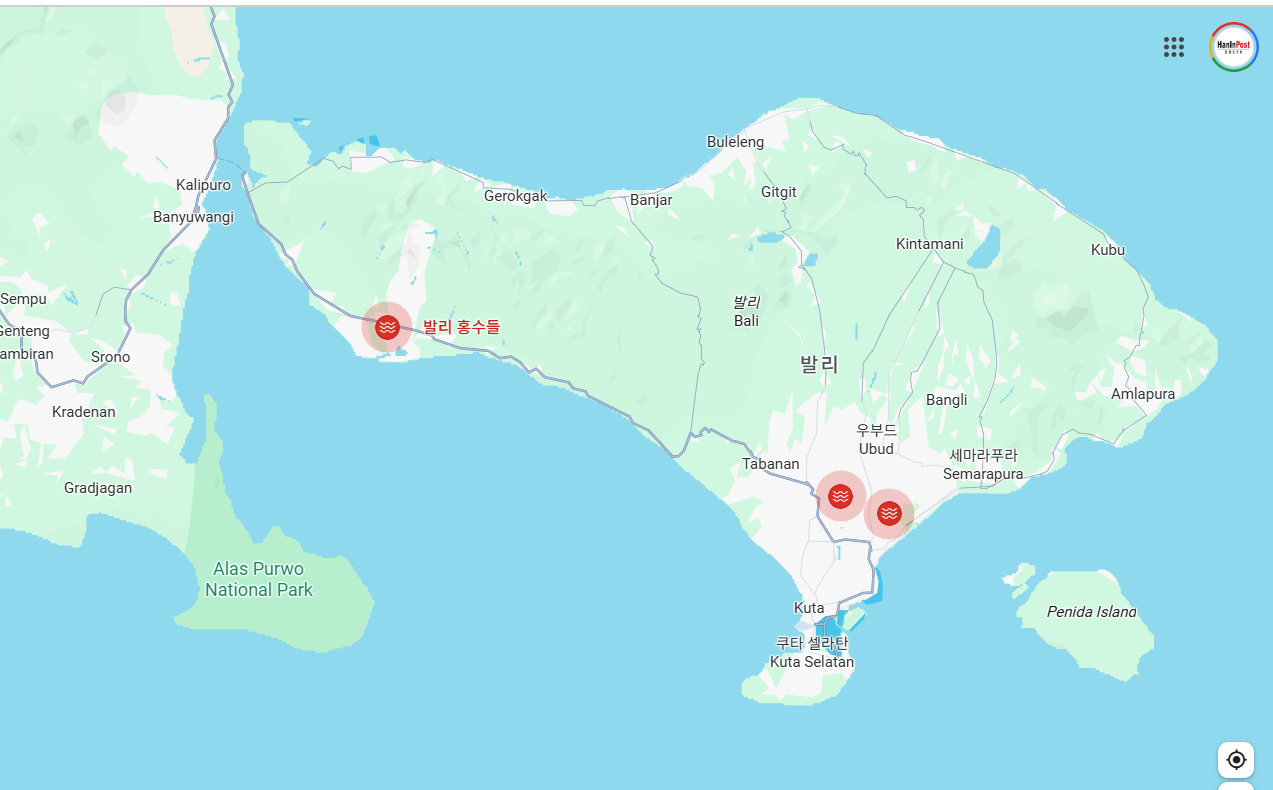Select the Gerokgak place label

[515, 196]
